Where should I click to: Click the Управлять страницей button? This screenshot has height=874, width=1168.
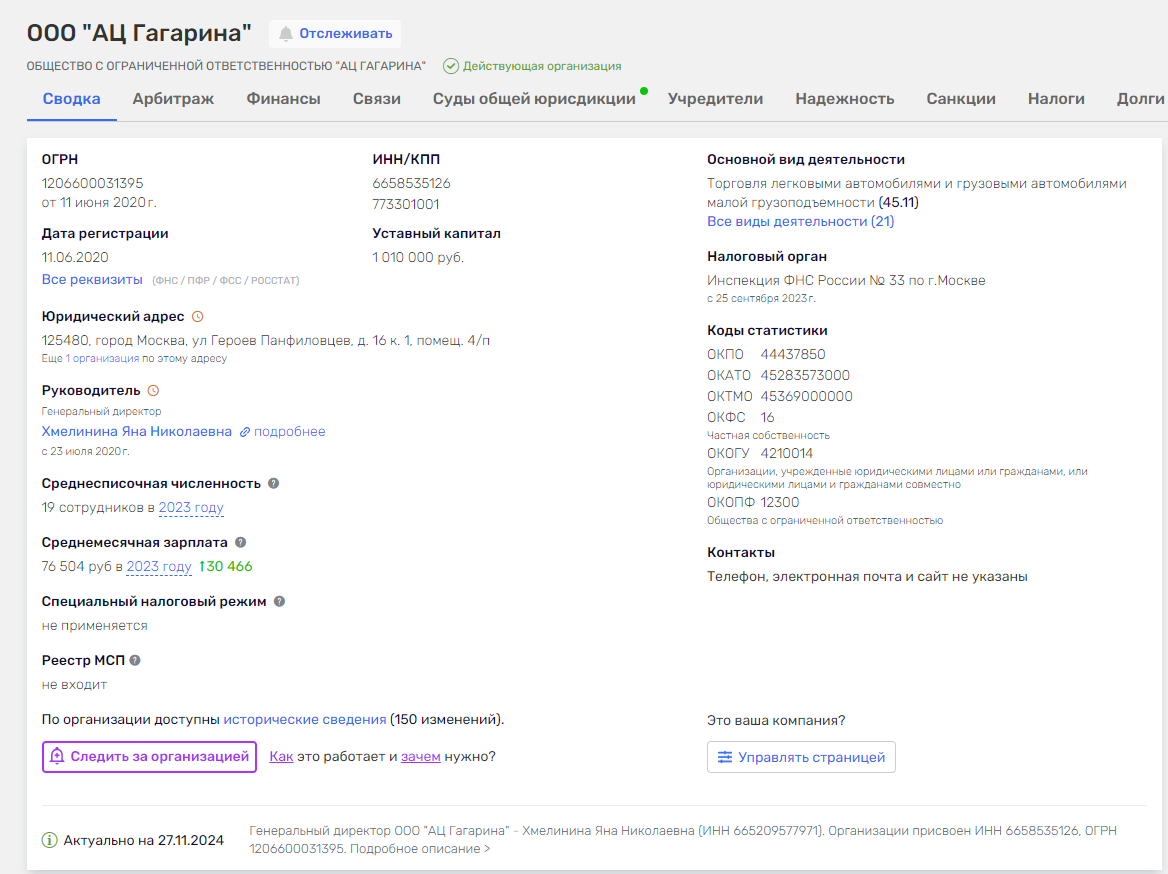[x=801, y=757]
